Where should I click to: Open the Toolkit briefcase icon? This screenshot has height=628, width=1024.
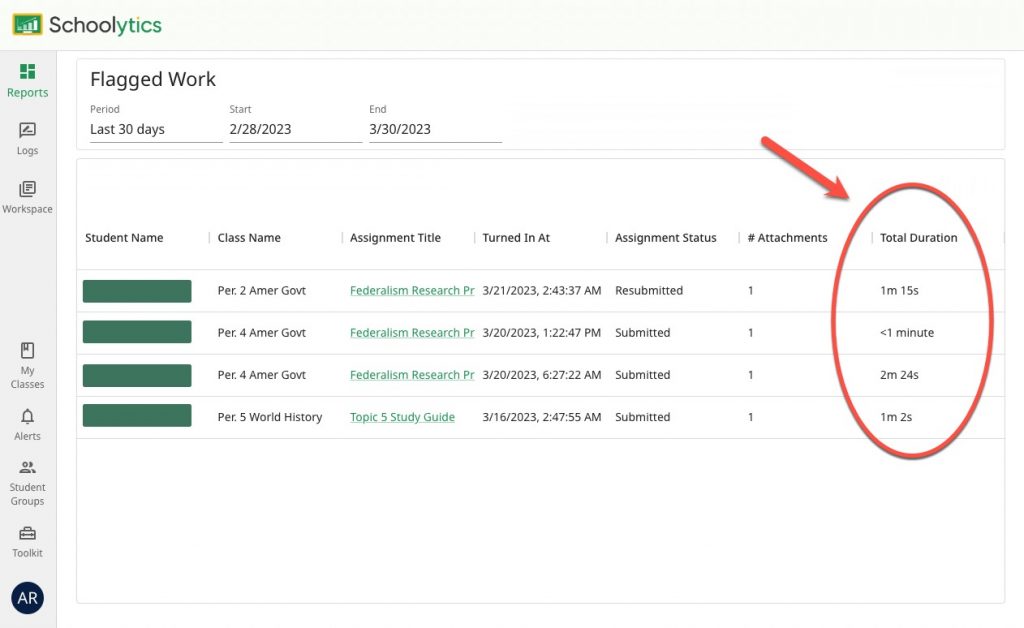tap(27, 534)
